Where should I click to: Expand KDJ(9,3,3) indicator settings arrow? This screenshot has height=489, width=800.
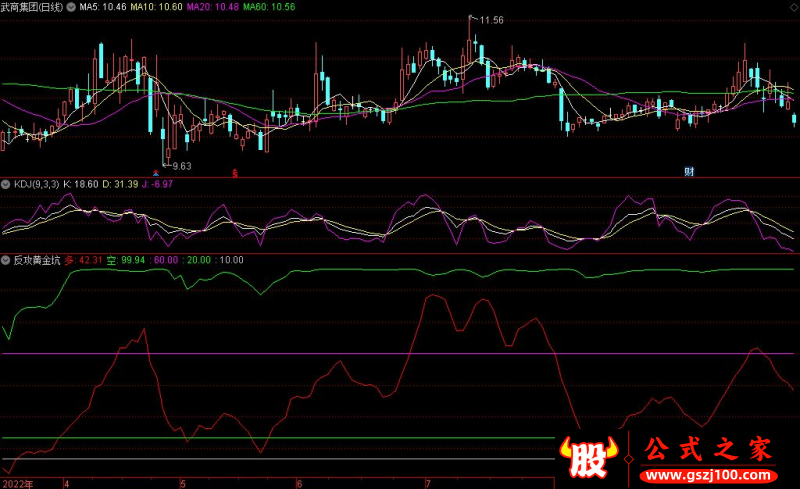point(6,184)
